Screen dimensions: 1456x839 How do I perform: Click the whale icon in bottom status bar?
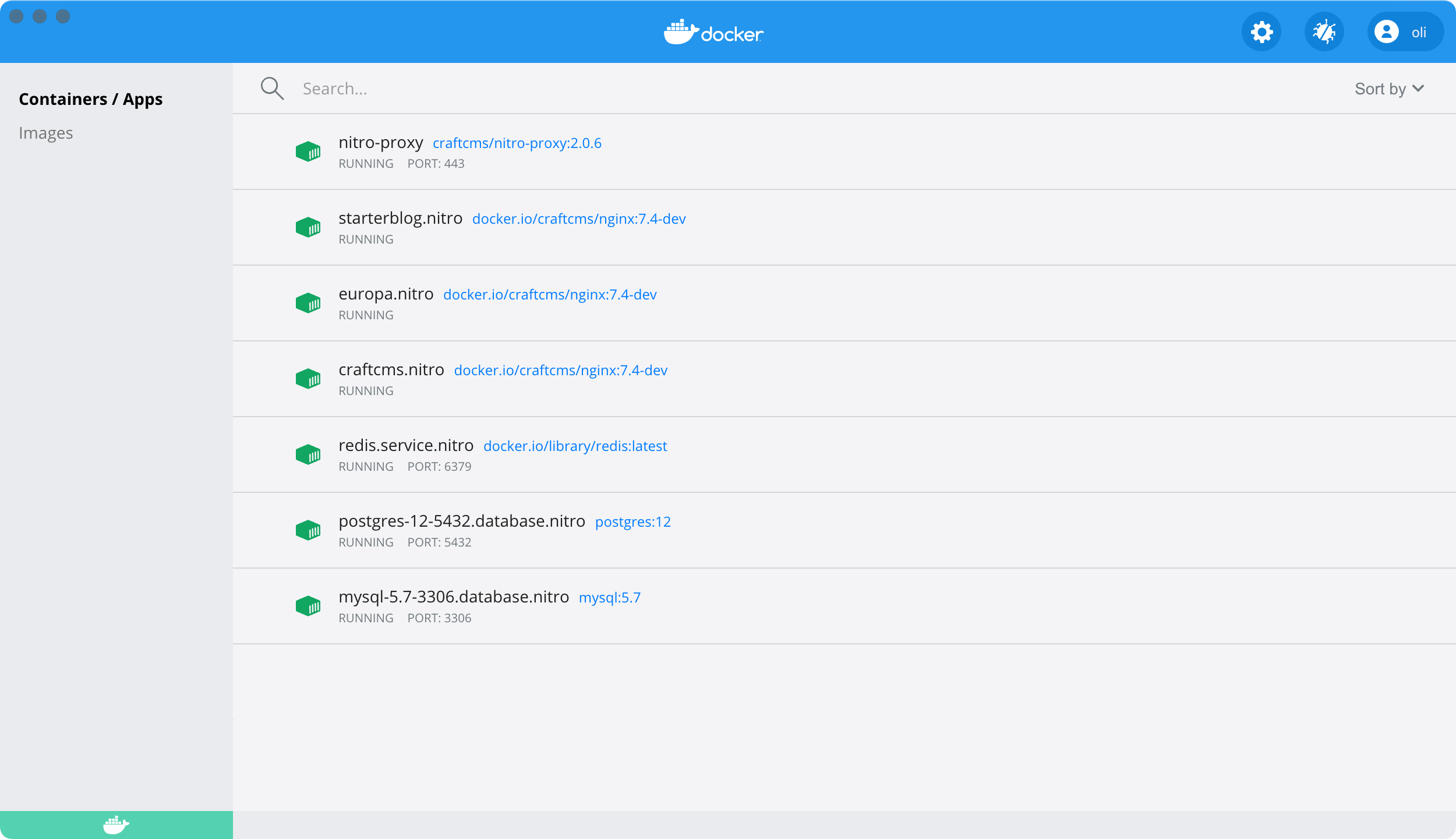(x=116, y=824)
